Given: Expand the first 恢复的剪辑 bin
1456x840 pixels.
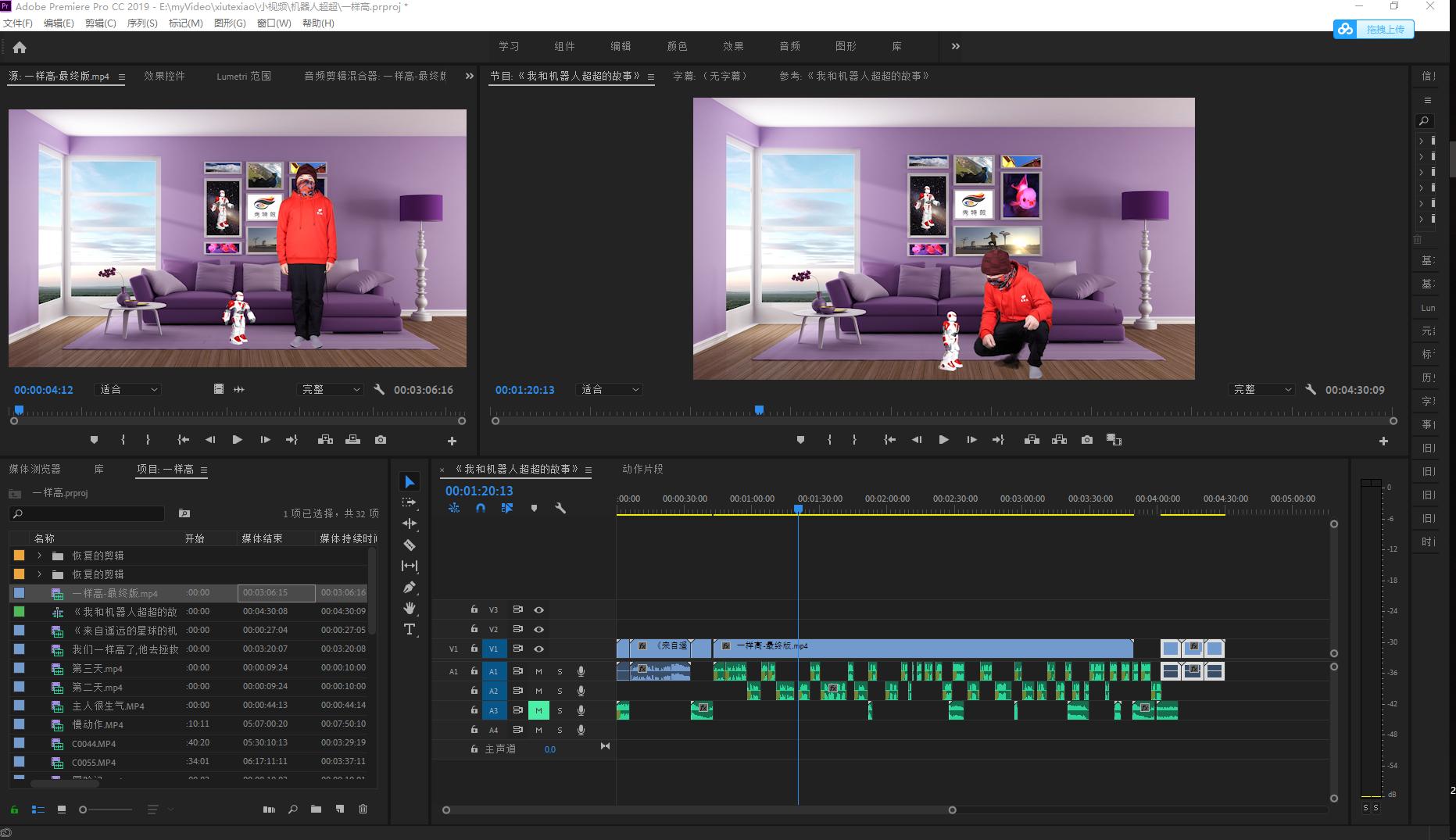Looking at the screenshot, I should pos(39,556).
